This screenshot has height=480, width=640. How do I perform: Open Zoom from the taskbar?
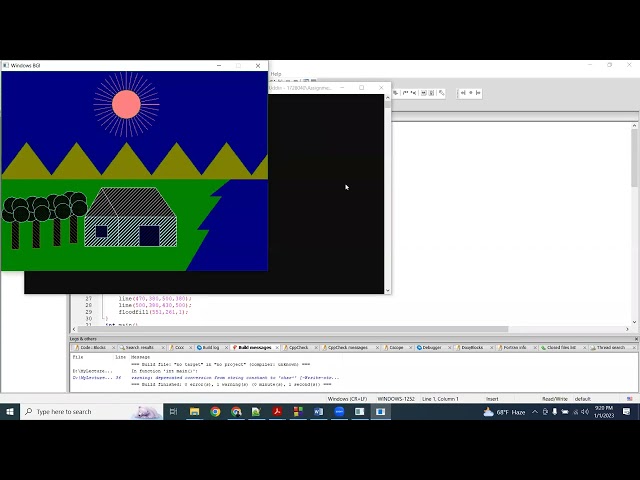point(339,412)
